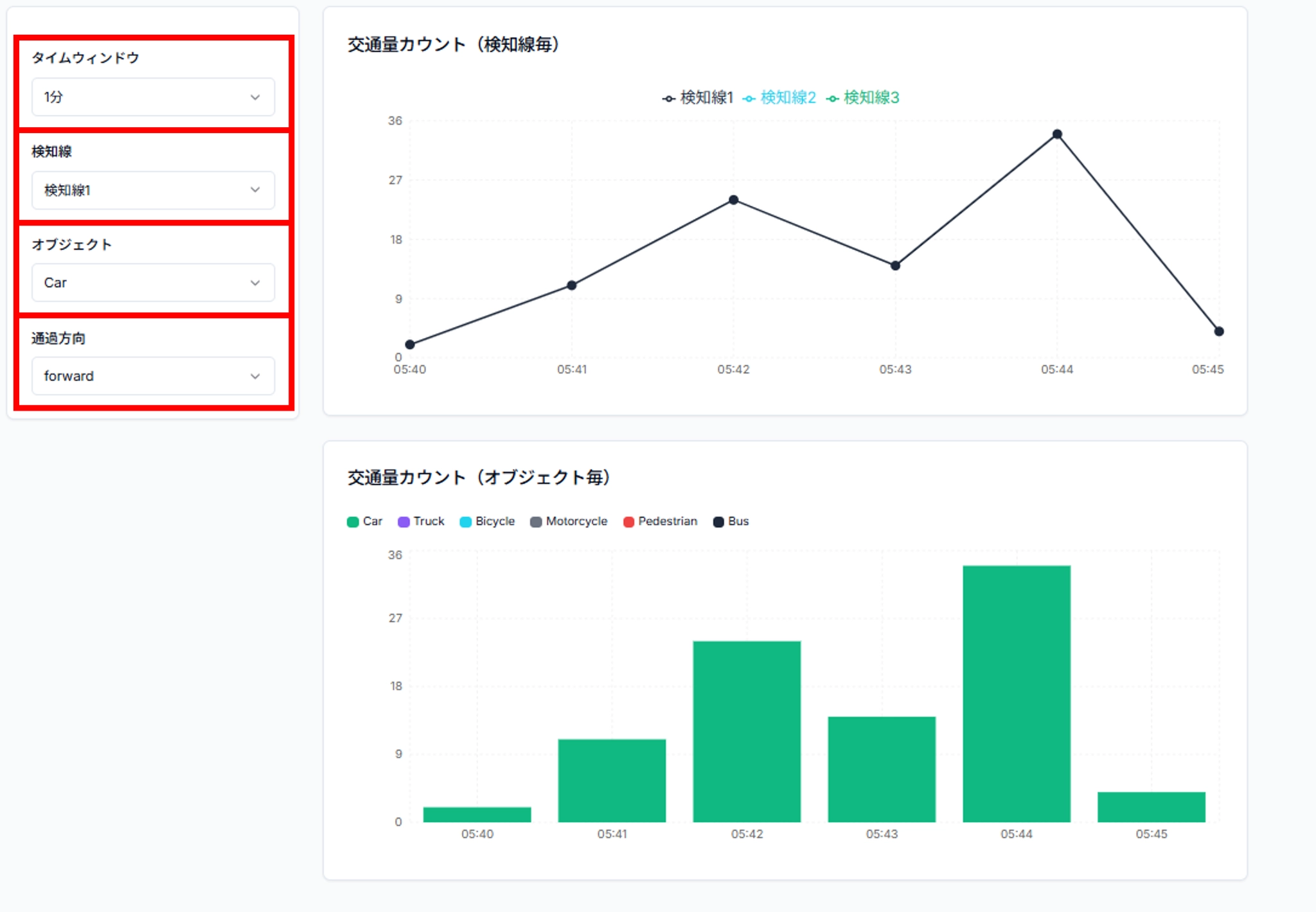Viewport: 1316px width, 912px height.
Task: Click the green Car legend marker
Action: point(352,521)
